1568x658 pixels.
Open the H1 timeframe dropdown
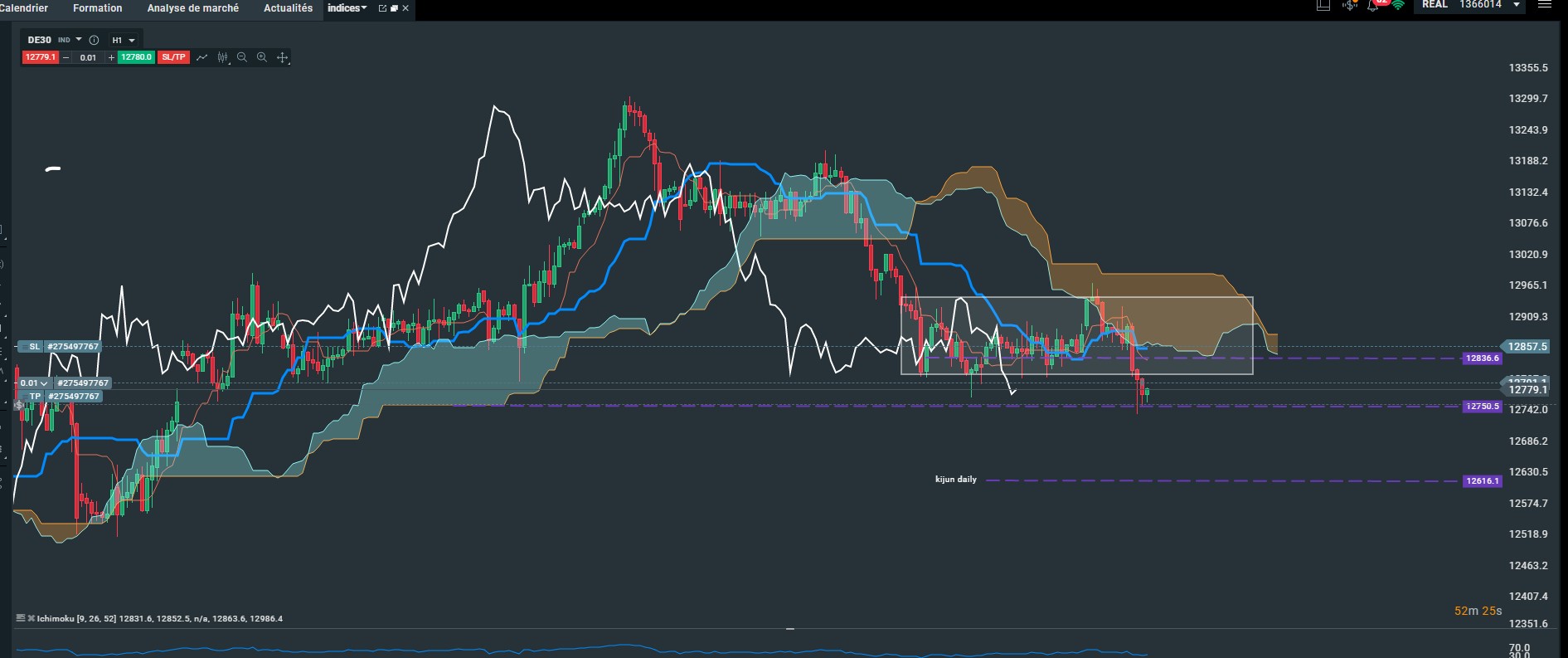124,40
